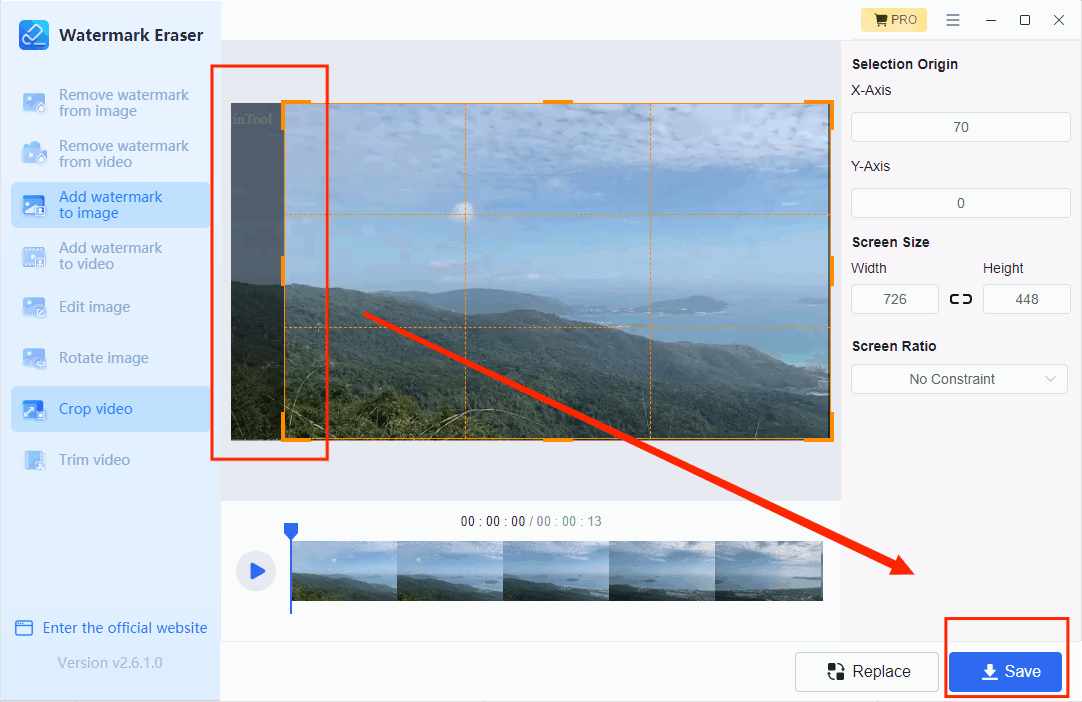Toggle the width-height aspect ratio link
The image size is (1082, 702).
[x=960, y=299]
